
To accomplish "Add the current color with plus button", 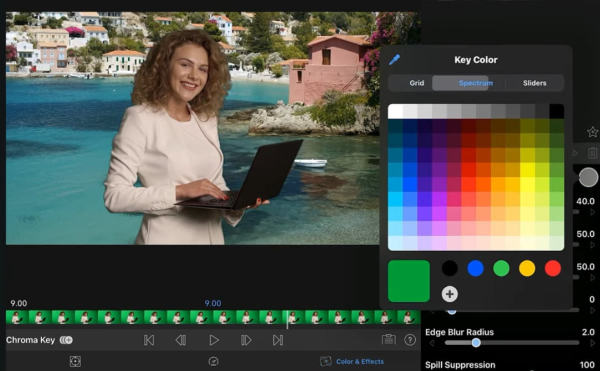I will 450,294.
